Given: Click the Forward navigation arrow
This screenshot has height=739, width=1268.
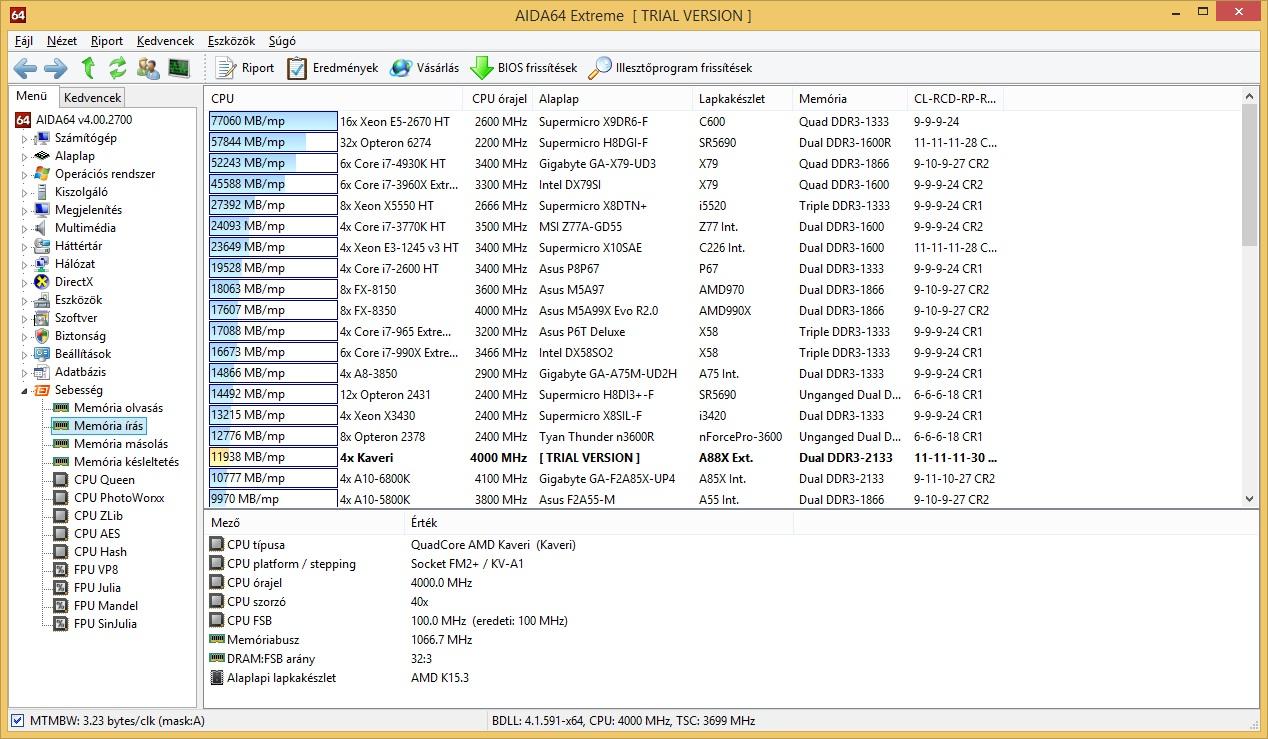Looking at the screenshot, I should (x=56, y=68).
